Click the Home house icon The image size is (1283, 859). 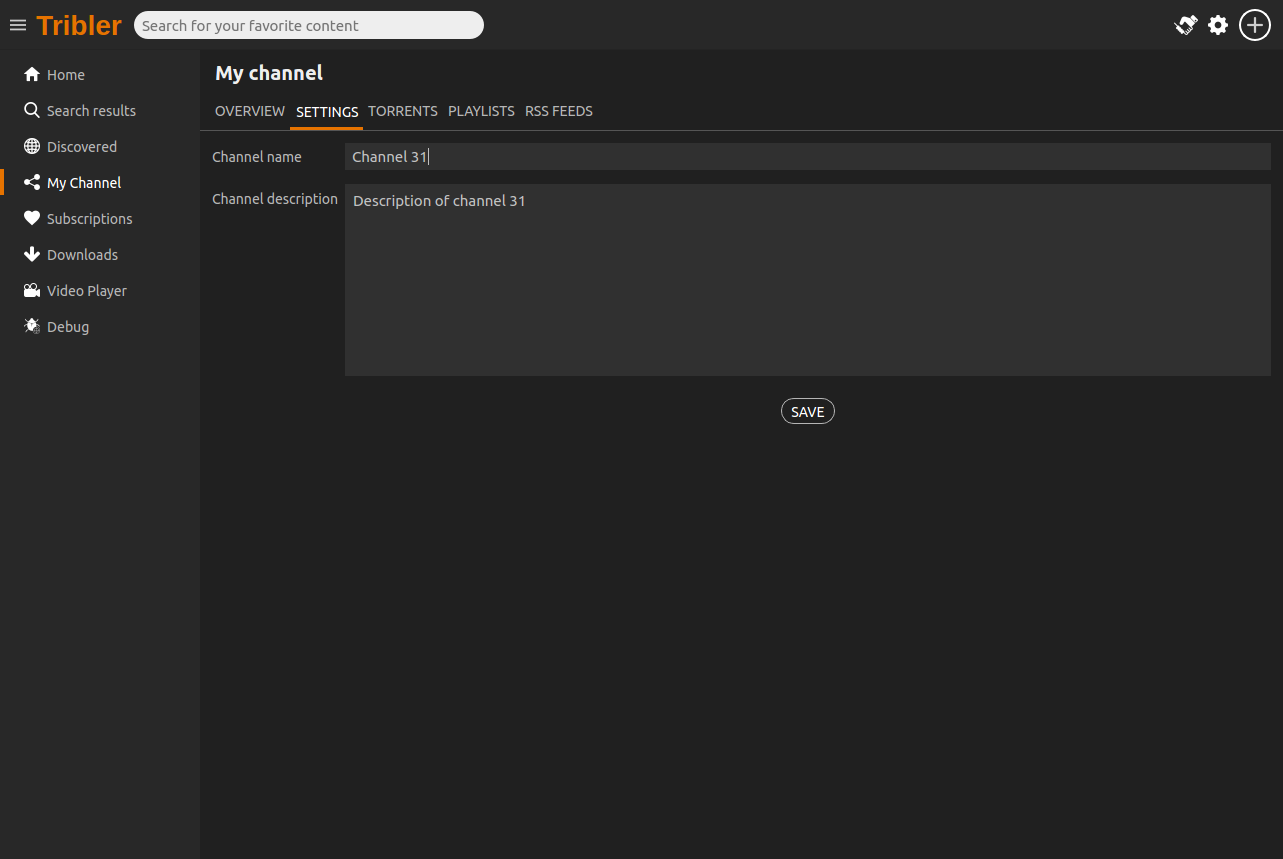click(32, 75)
